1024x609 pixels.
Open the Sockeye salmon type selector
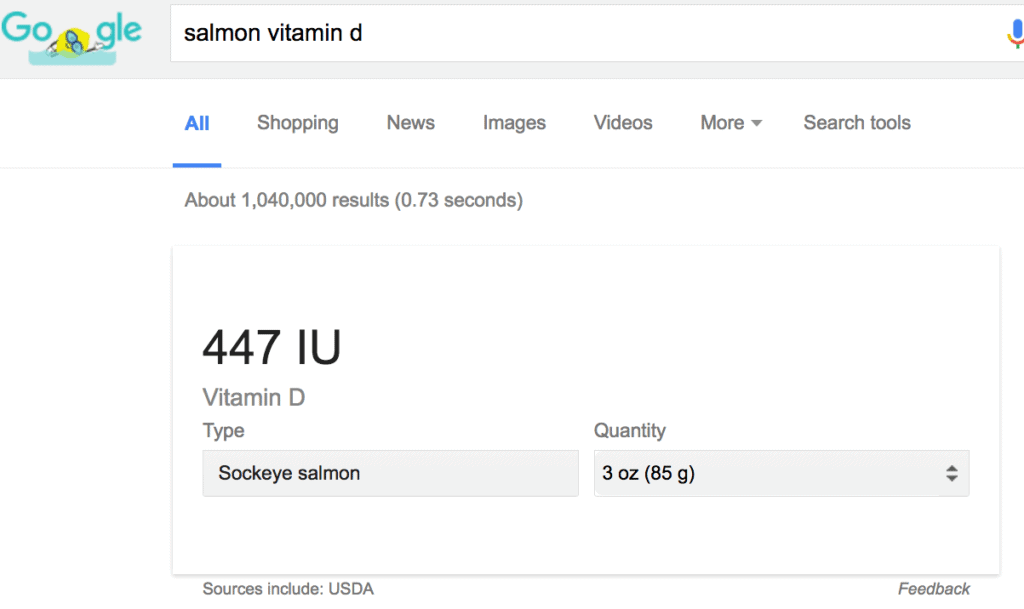pyautogui.click(x=390, y=473)
